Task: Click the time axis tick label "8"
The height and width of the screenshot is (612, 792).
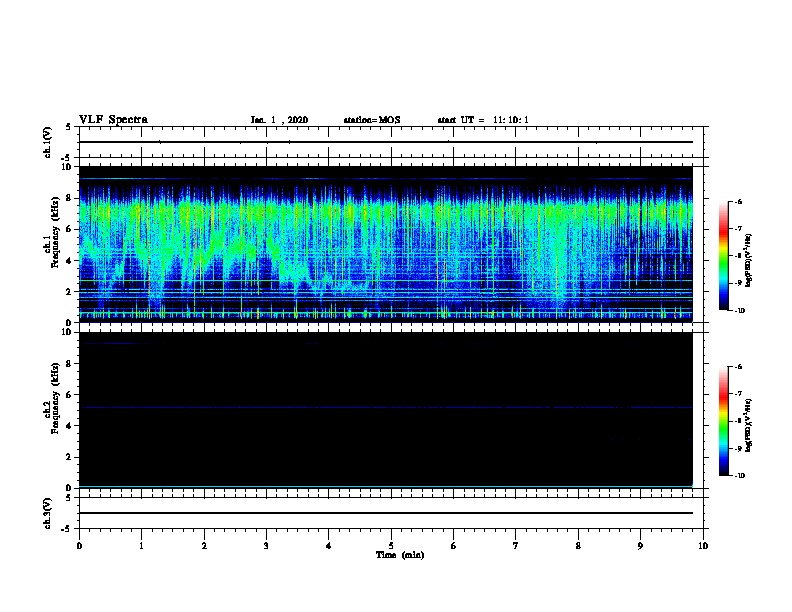Action: (578, 546)
